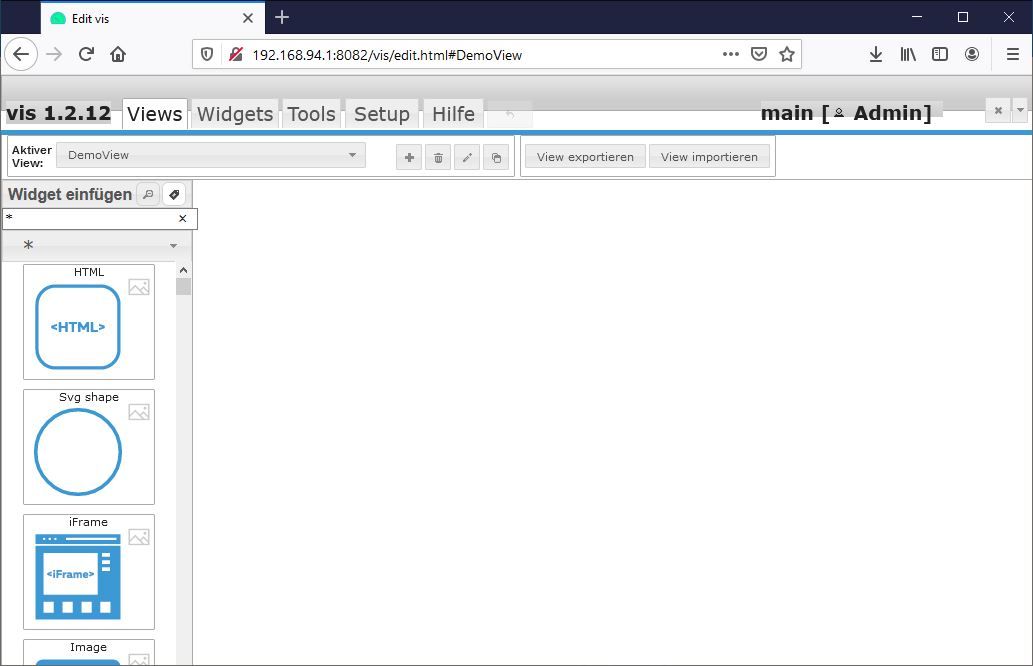Click View exportieren button
The width and height of the screenshot is (1033, 666).
(585, 157)
